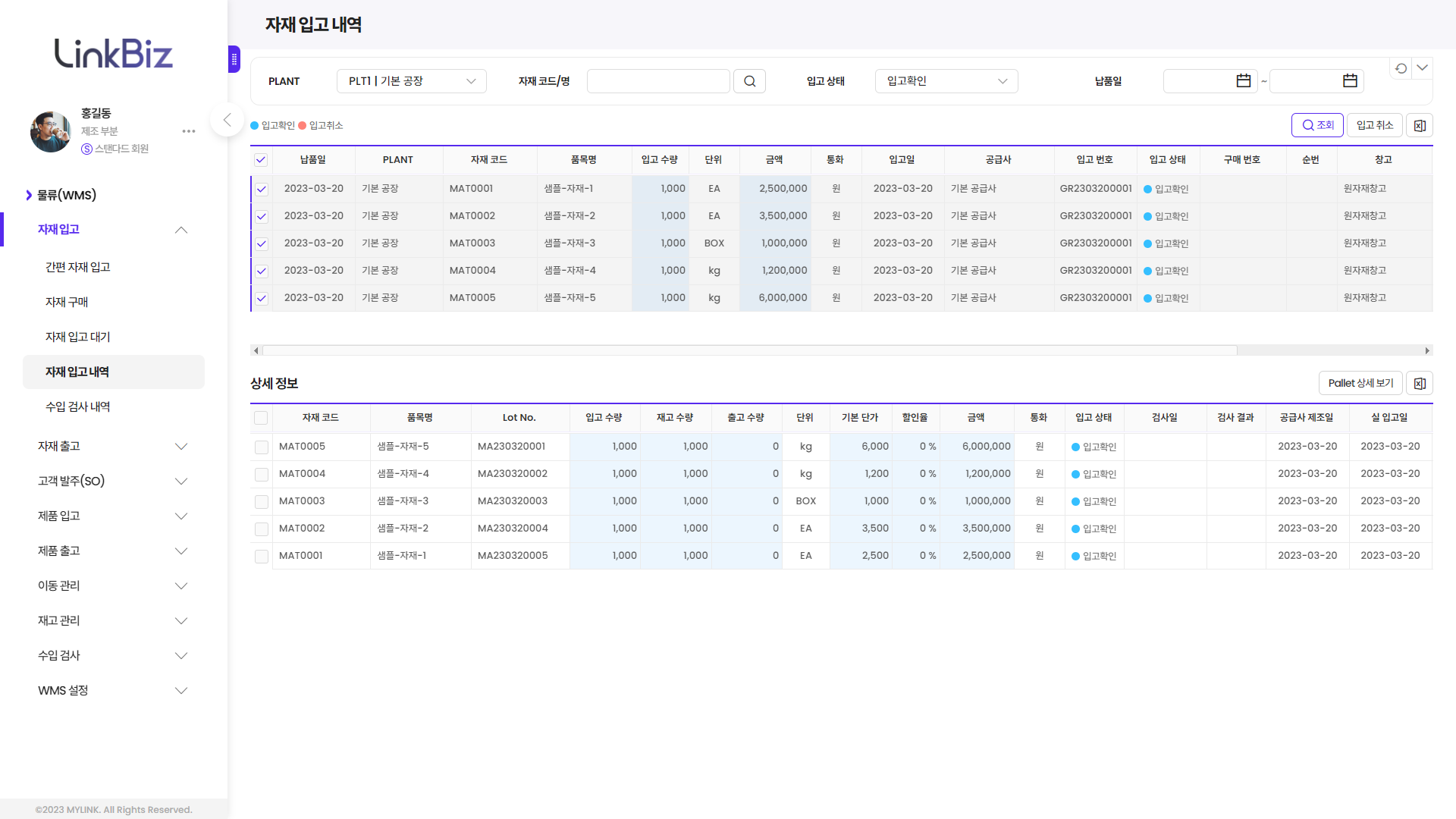
Task: Uncheck the MAT0003 row checkbox in the receipt table
Action: click(262, 243)
